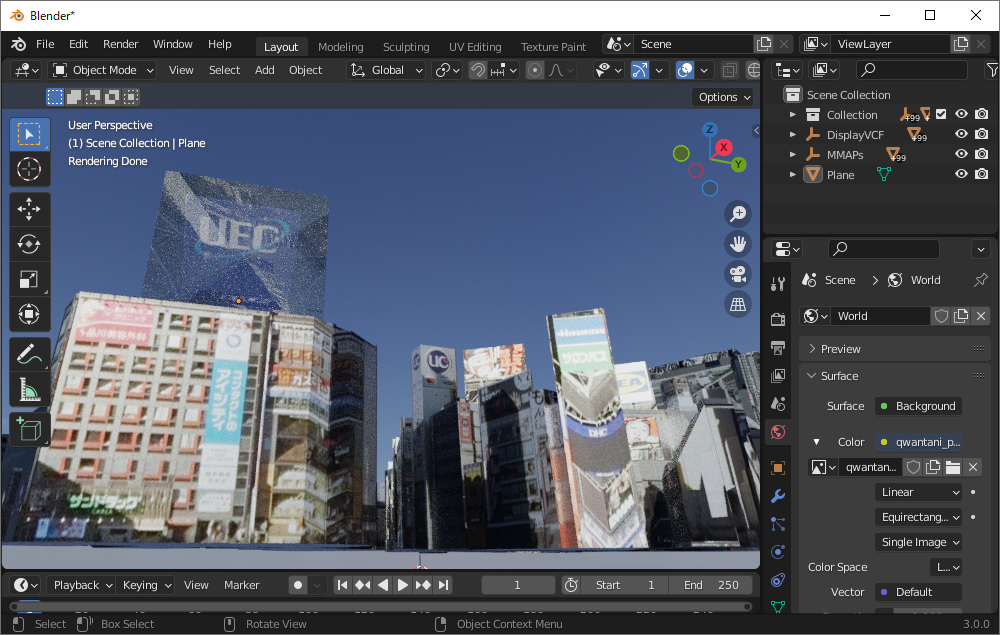Toggle show gizmo button
The width and height of the screenshot is (1000, 635).
(x=639, y=70)
